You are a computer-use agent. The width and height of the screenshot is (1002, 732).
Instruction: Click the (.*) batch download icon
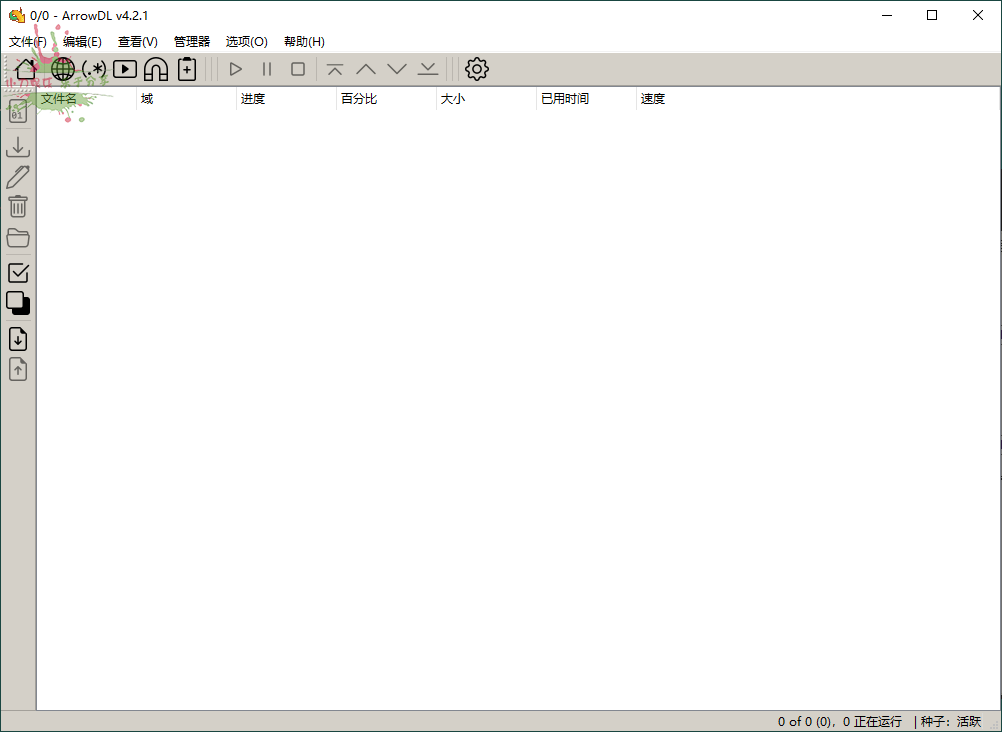(94, 69)
